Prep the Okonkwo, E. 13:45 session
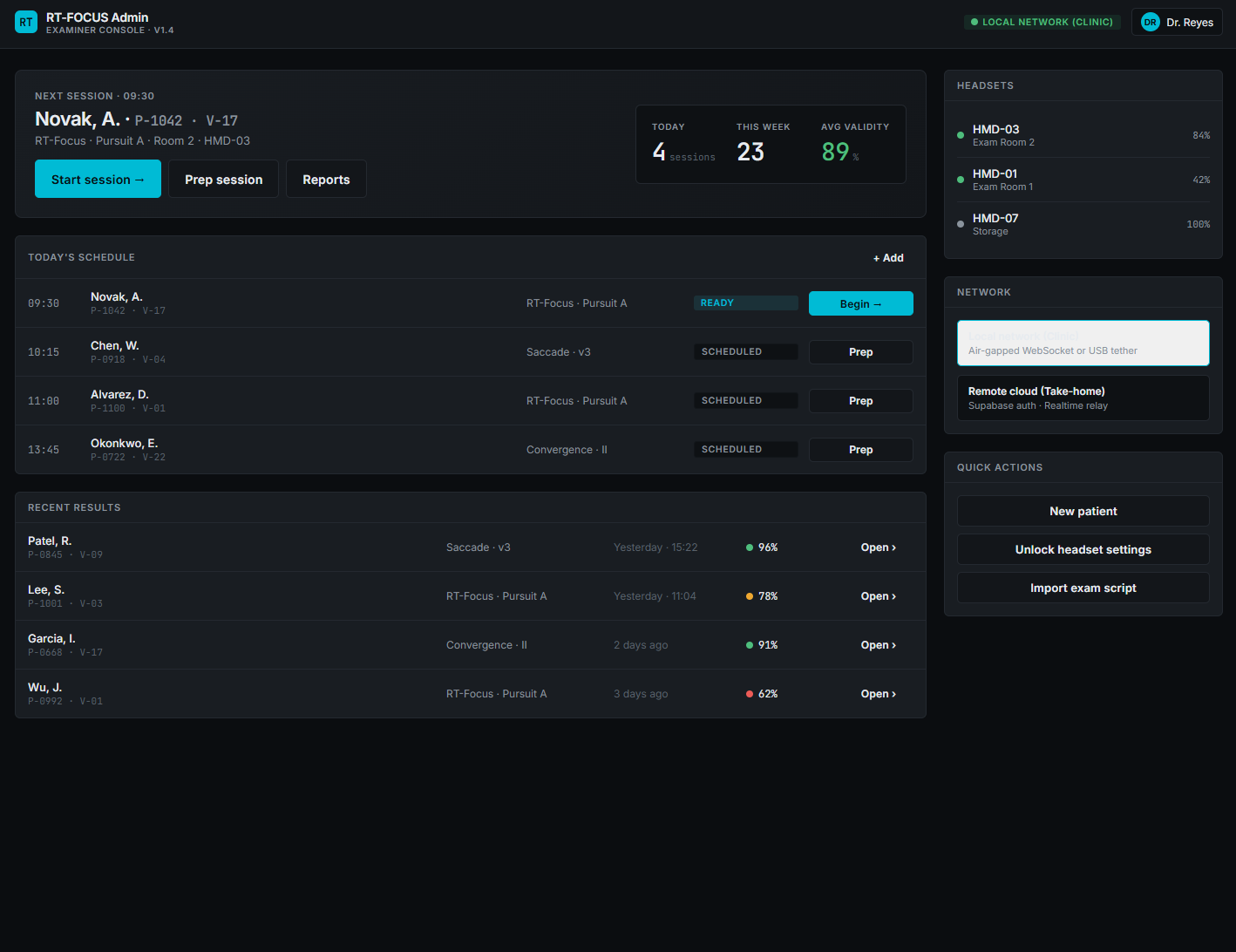The height and width of the screenshot is (952, 1236). (x=860, y=450)
